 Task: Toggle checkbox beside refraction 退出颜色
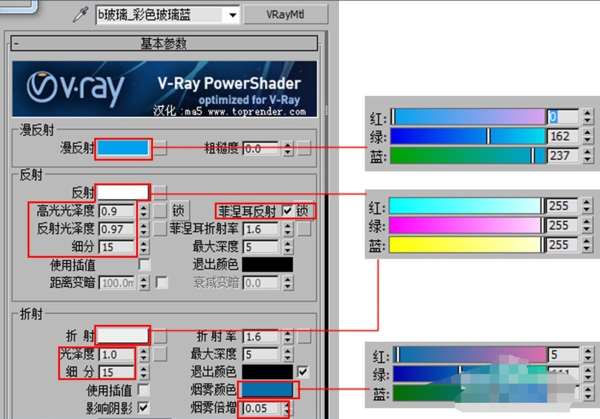[303, 372]
